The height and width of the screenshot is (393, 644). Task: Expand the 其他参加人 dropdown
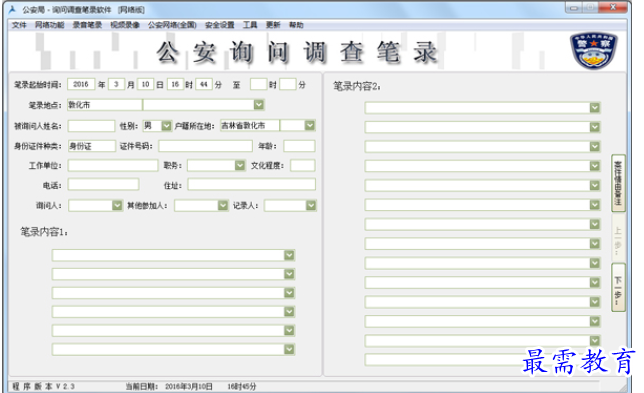223,205
